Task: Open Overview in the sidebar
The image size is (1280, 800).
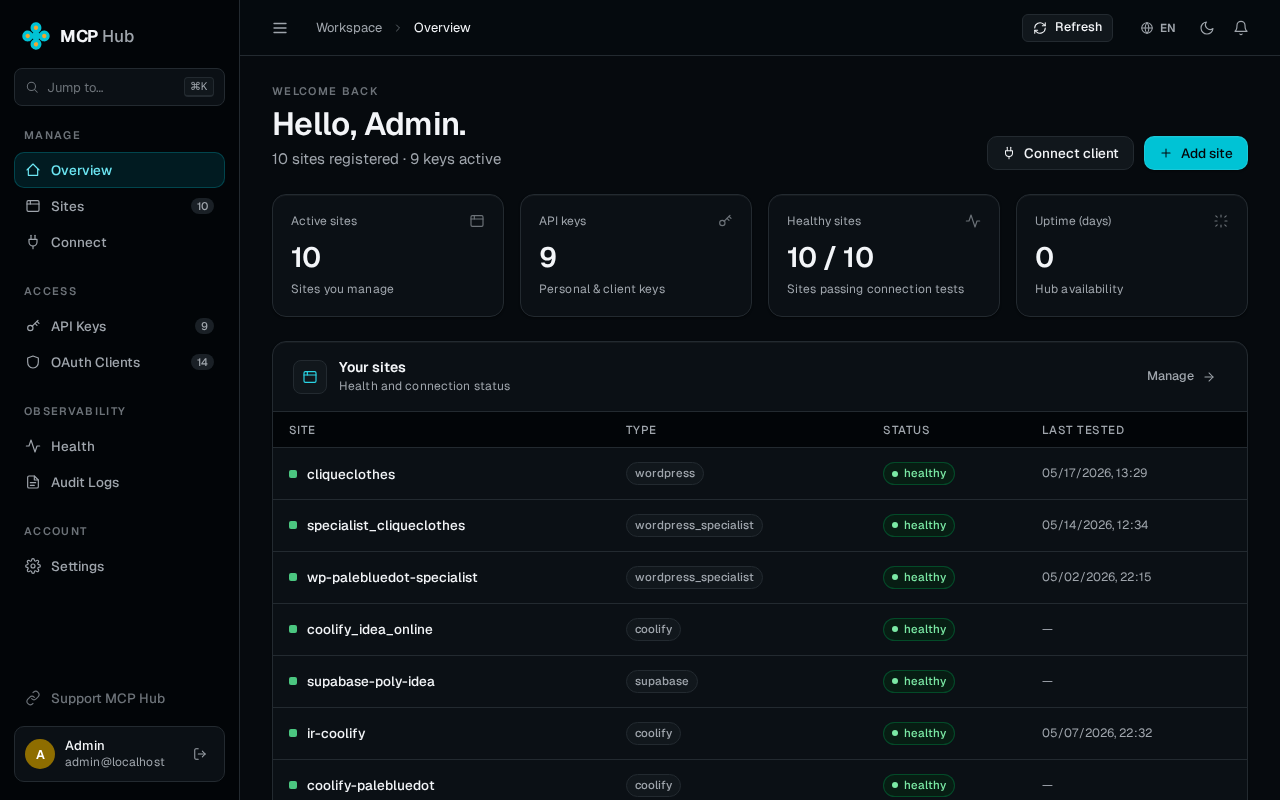Action: [x=119, y=170]
